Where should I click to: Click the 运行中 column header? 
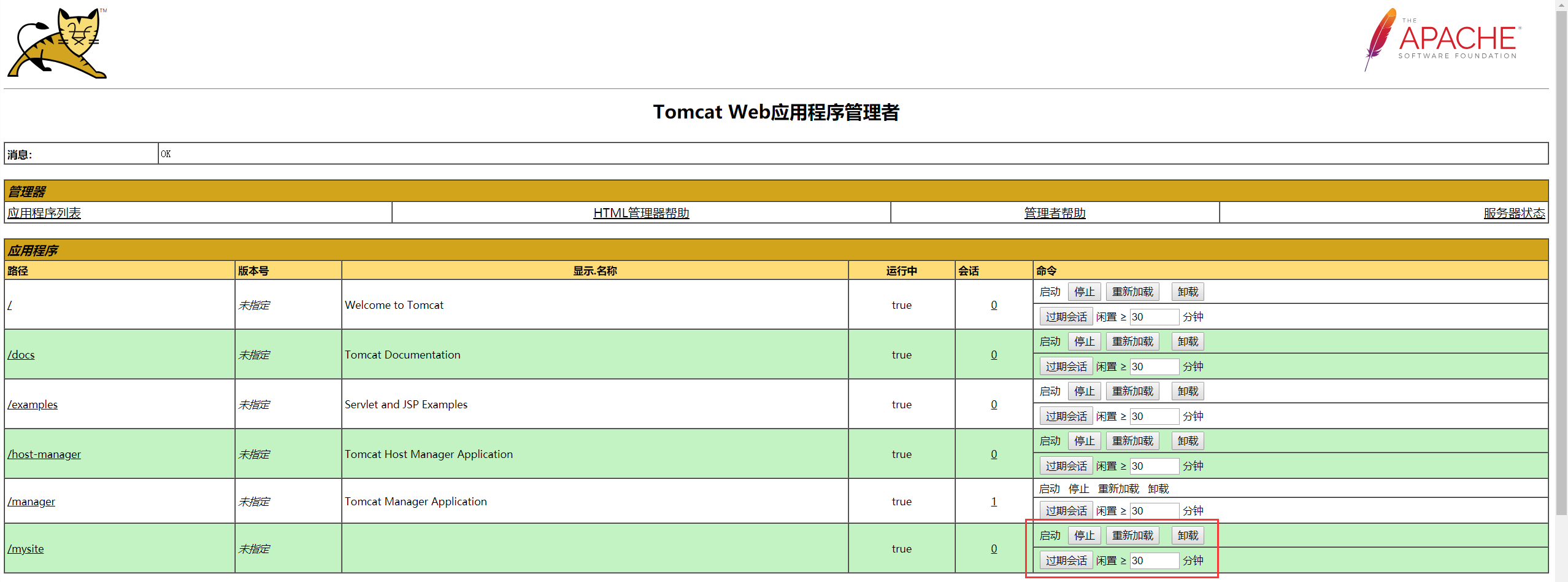pyautogui.click(x=901, y=271)
